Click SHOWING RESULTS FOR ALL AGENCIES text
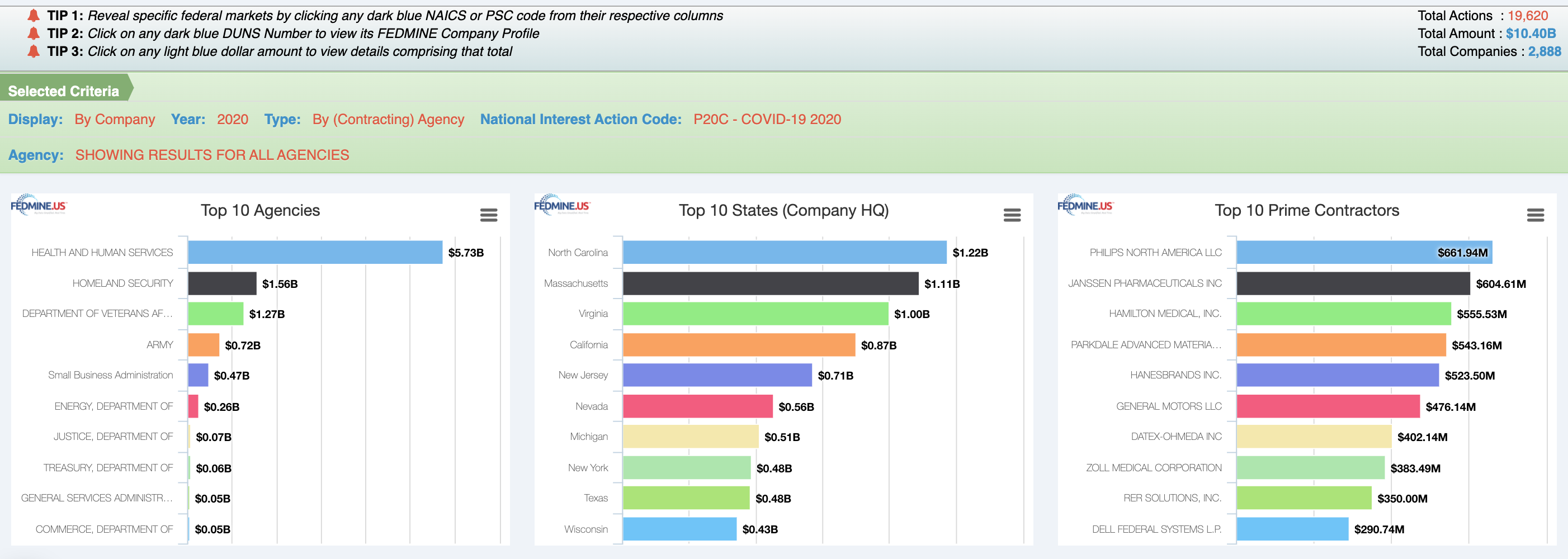 pos(212,155)
